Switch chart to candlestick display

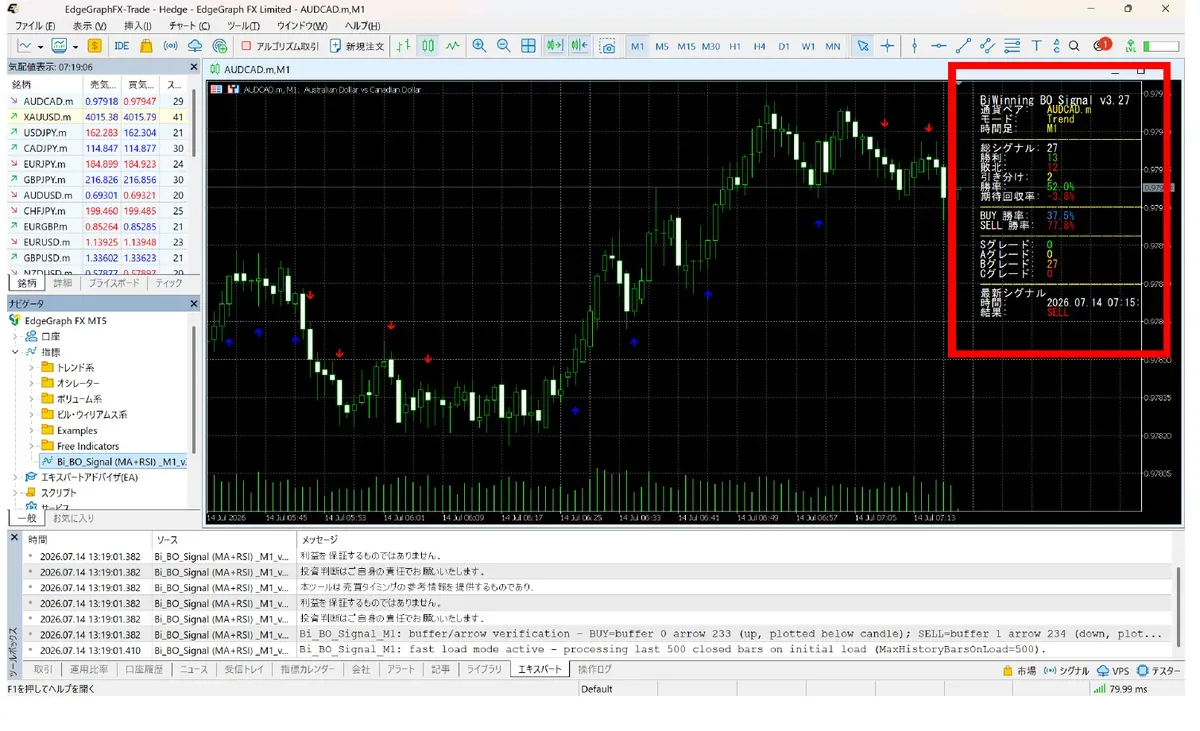click(428, 46)
